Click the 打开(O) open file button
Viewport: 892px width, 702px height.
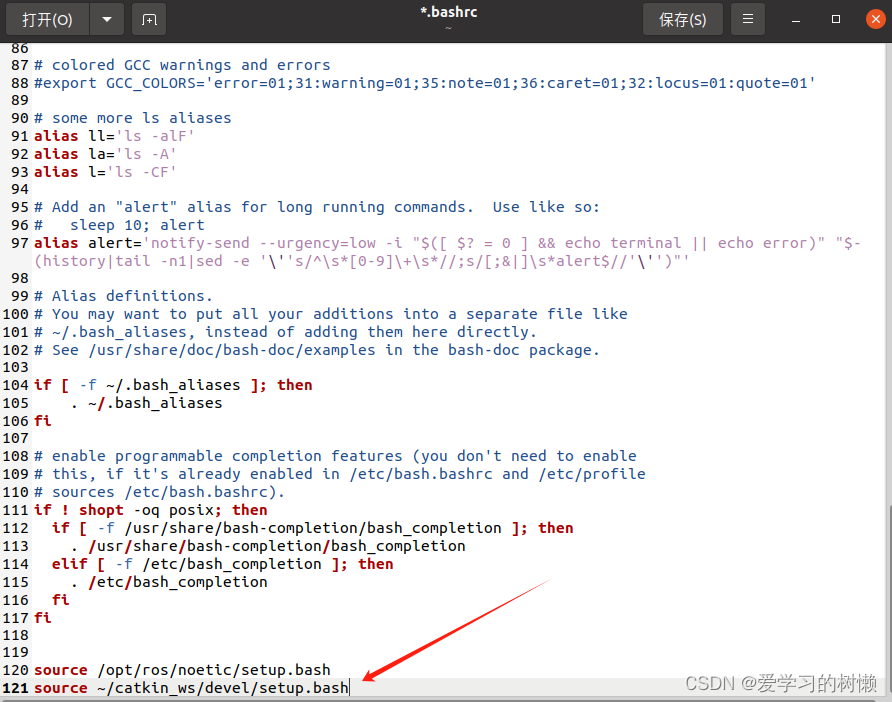(47, 19)
